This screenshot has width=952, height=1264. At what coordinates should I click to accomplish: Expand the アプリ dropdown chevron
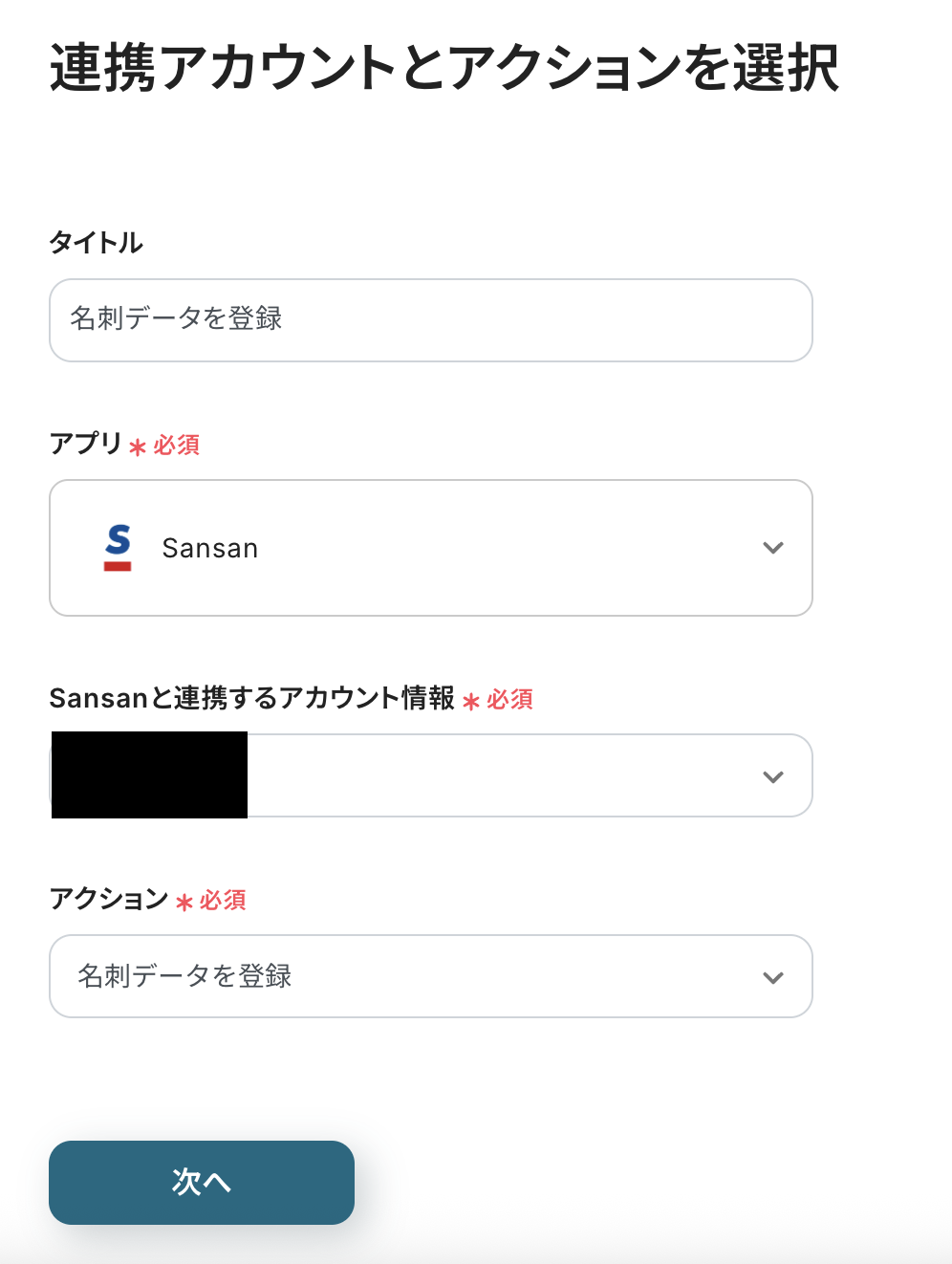coord(773,548)
